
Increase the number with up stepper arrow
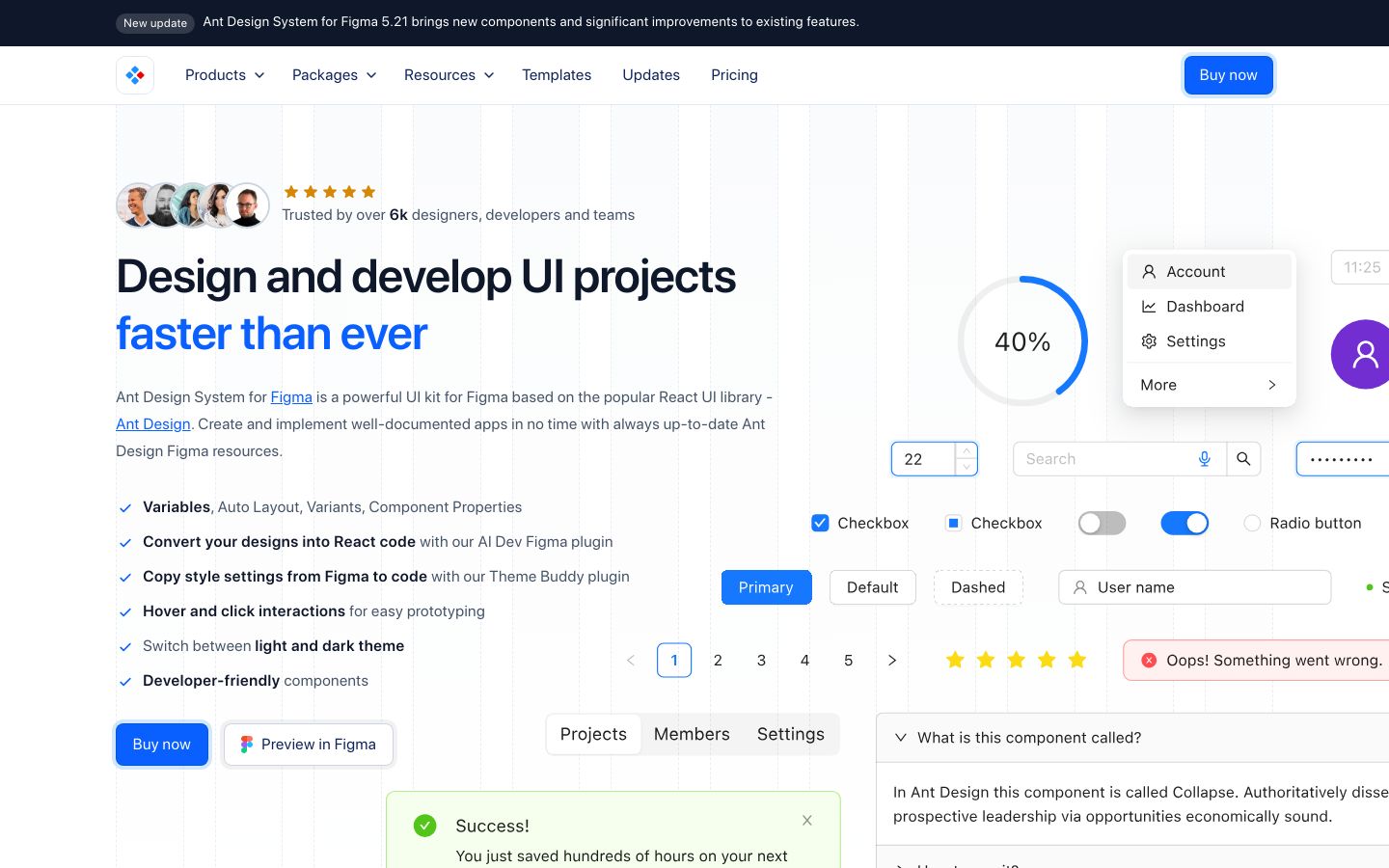(966, 450)
